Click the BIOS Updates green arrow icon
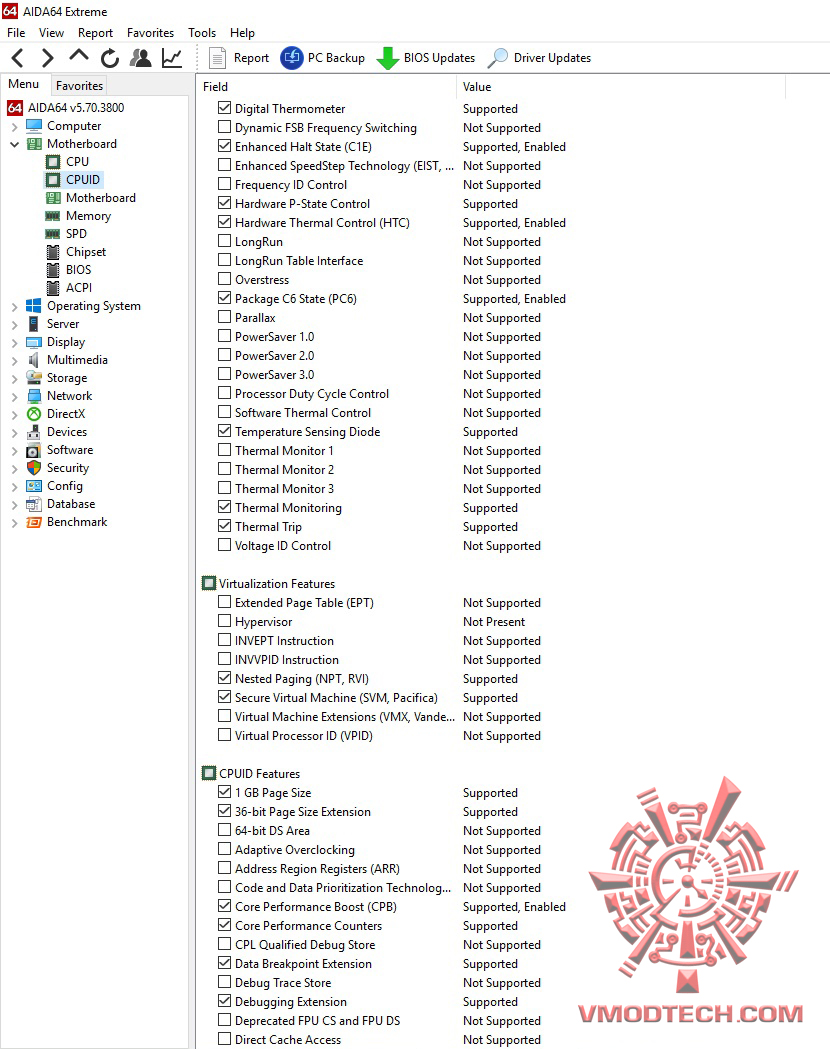Screen dimensions: 830x1049 click(387, 58)
